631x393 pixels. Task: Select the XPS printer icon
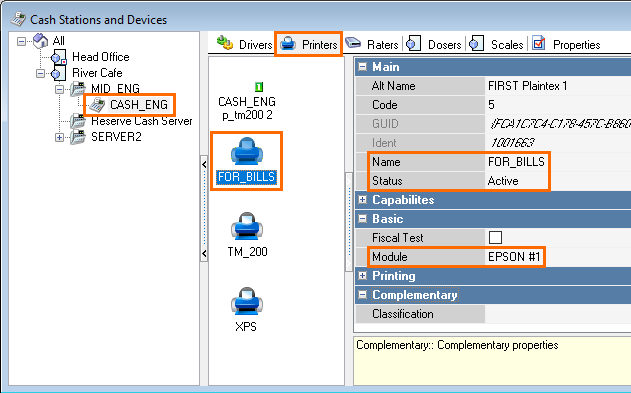[x=247, y=301]
